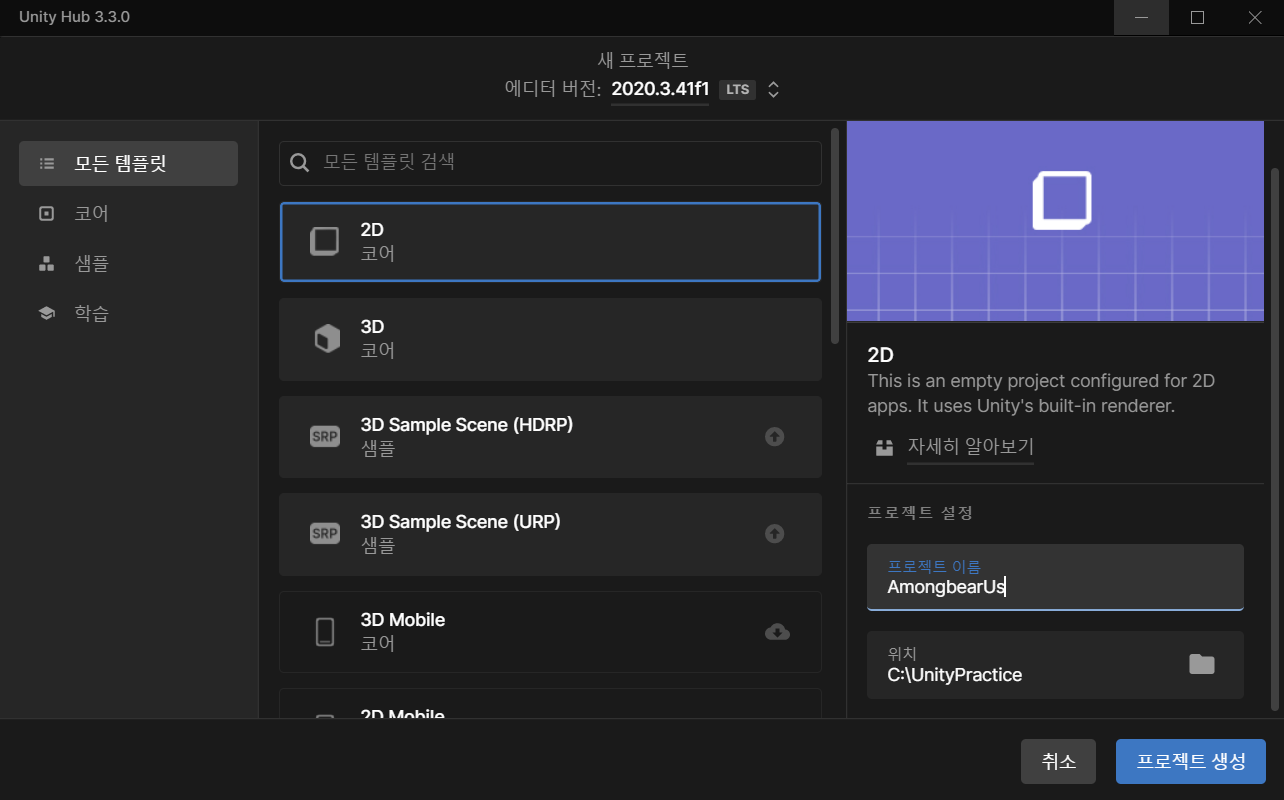This screenshot has width=1284, height=800.
Task: Maximize the Unity Hub window
Action: 1198,17
